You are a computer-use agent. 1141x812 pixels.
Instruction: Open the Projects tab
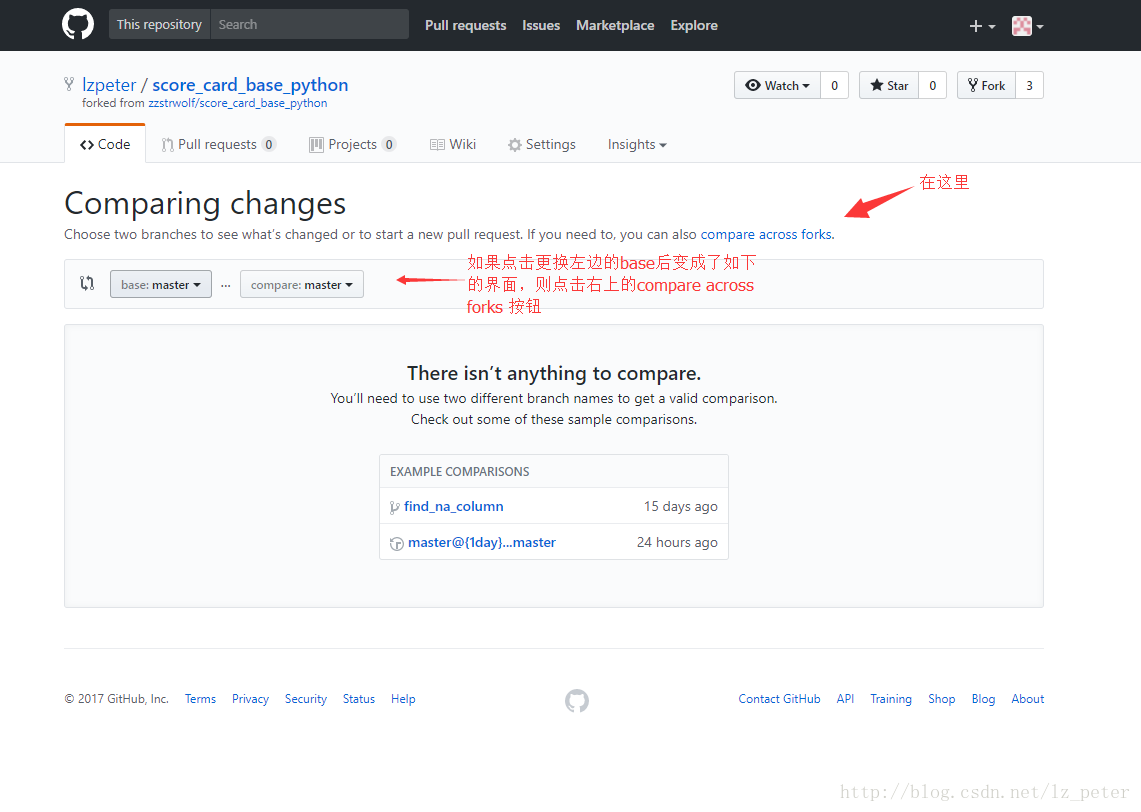point(352,144)
